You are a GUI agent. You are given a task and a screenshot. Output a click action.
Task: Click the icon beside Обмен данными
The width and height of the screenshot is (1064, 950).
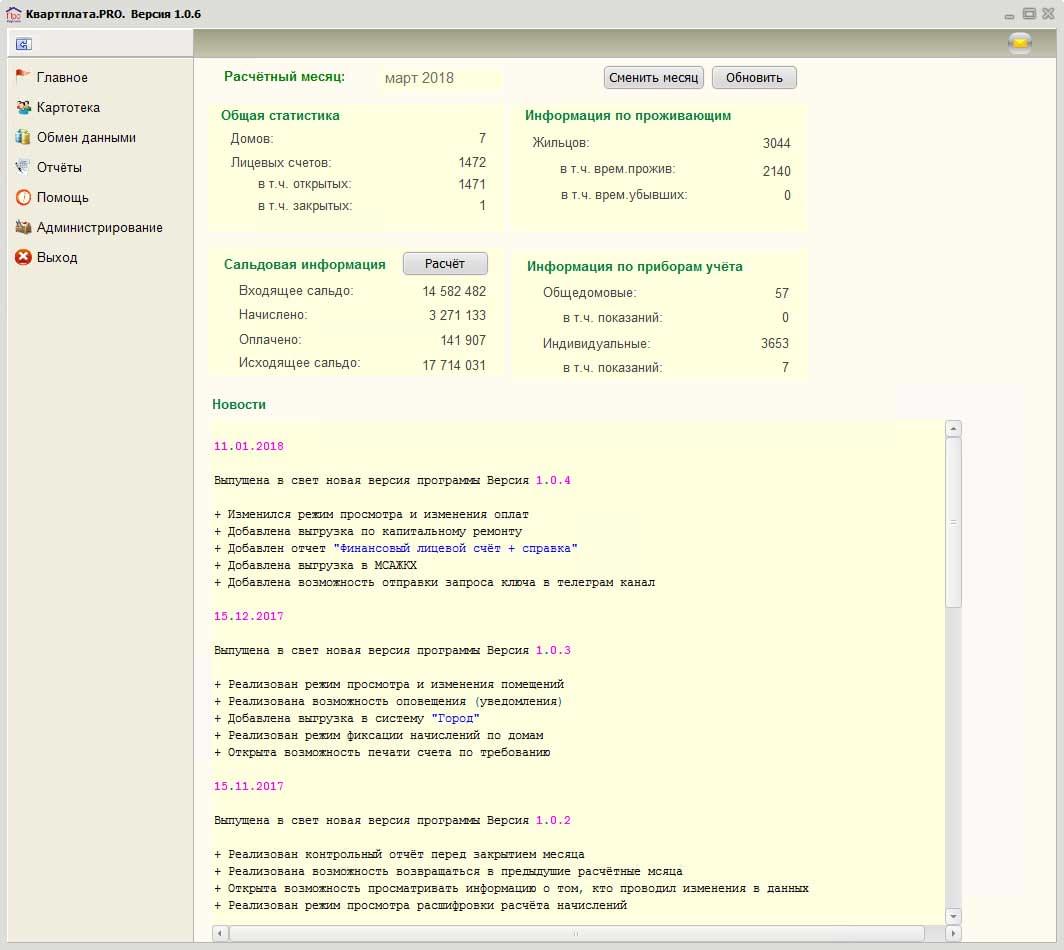pyautogui.click(x=23, y=137)
